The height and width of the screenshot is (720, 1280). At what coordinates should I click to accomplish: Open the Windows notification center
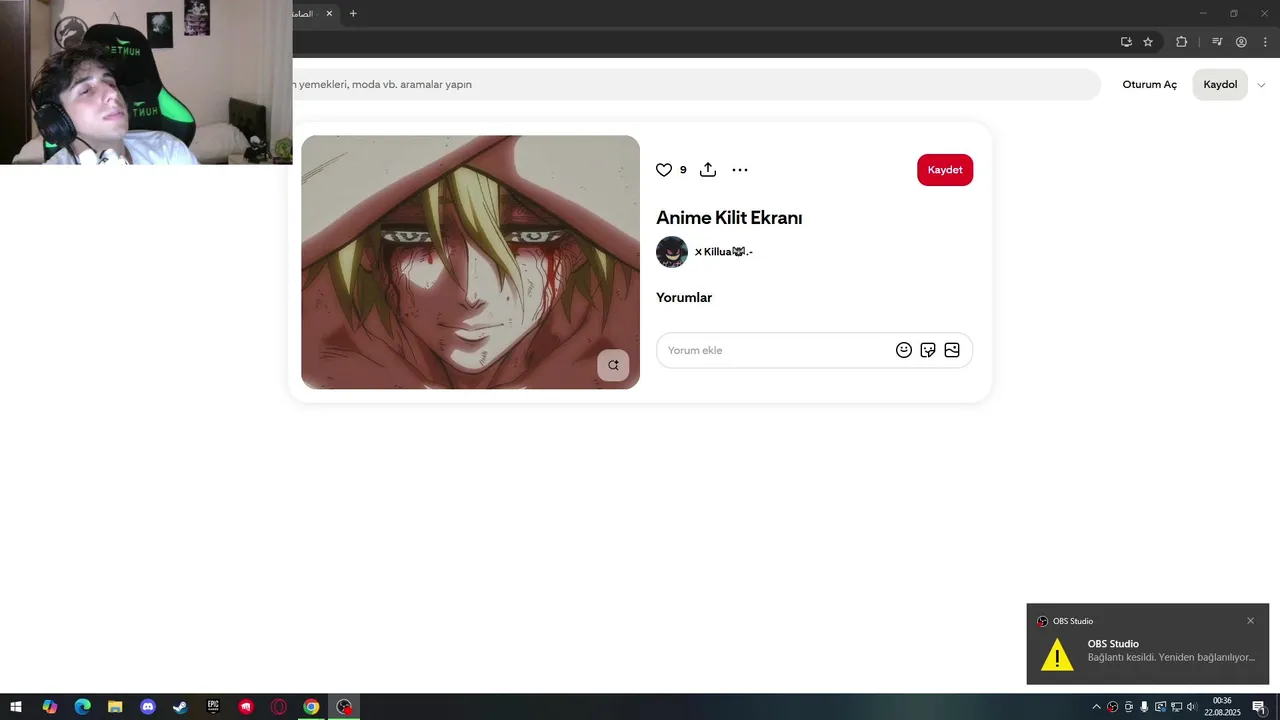click(x=1260, y=707)
